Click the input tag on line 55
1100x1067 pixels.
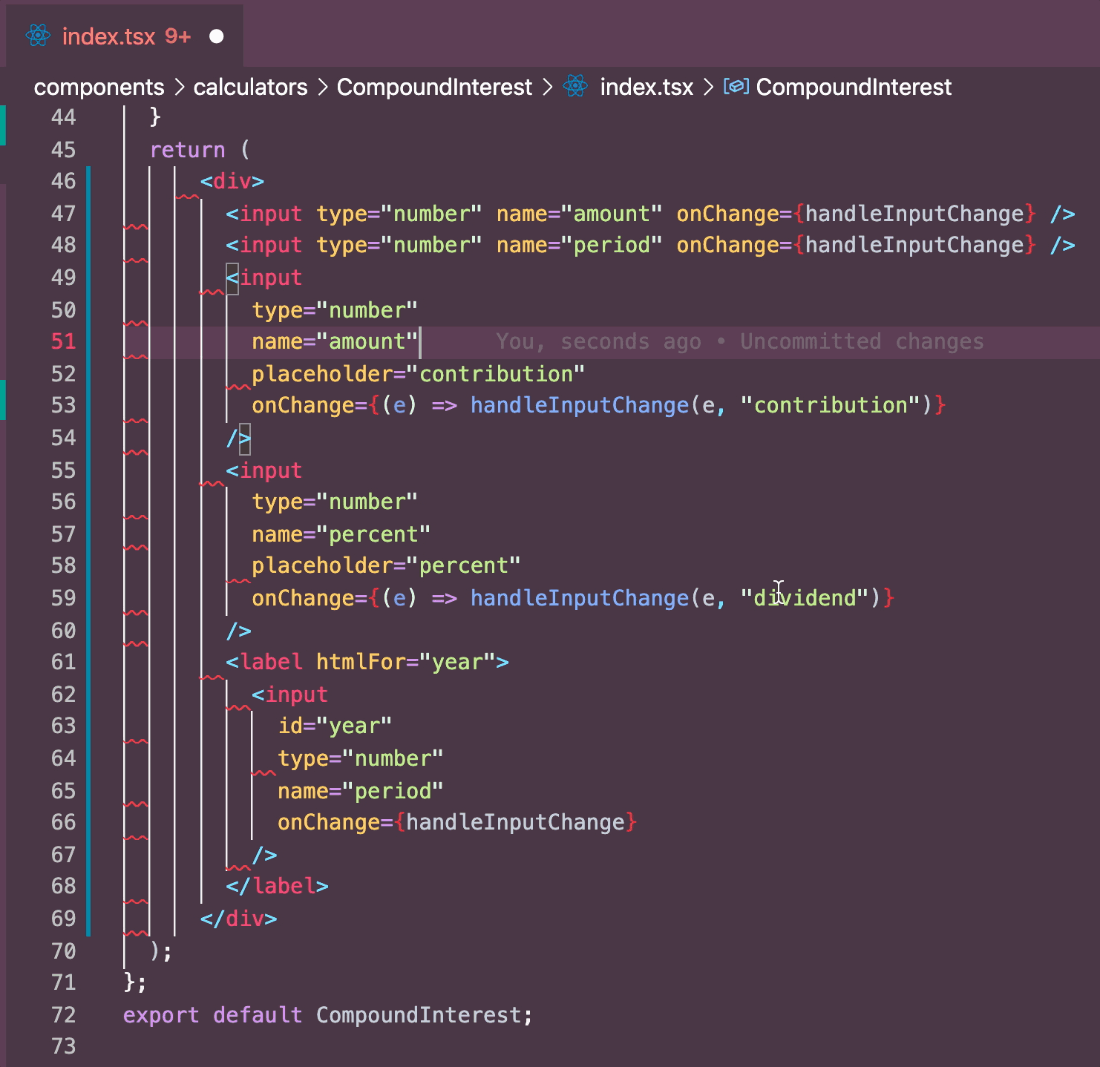point(264,470)
